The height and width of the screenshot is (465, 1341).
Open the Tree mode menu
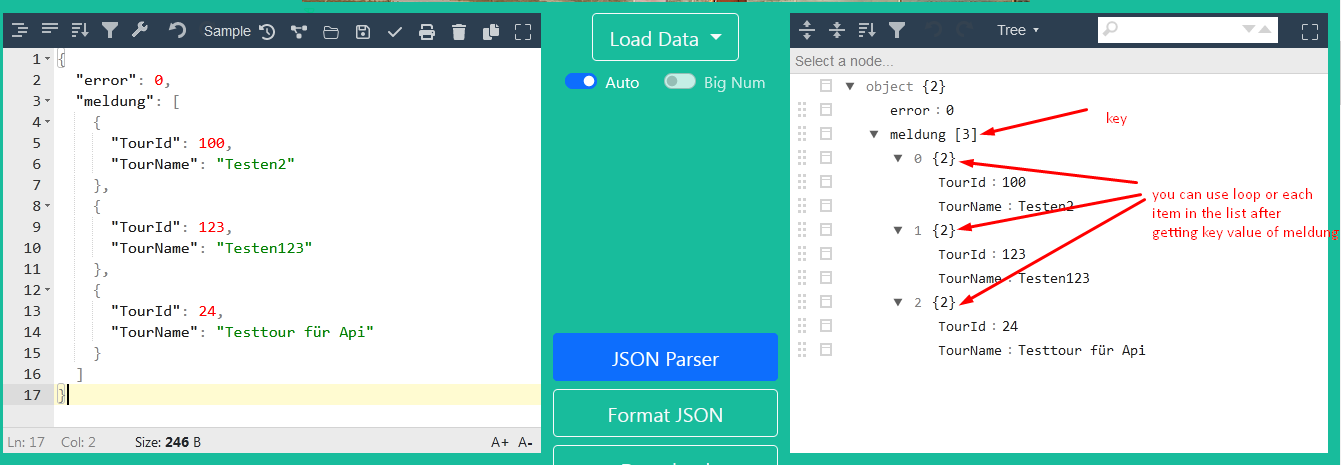click(1018, 30)
